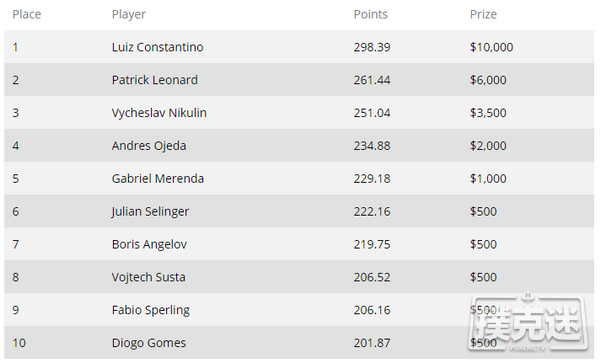Click the Prize column header

pyautogui.click(x=483, y=15)
